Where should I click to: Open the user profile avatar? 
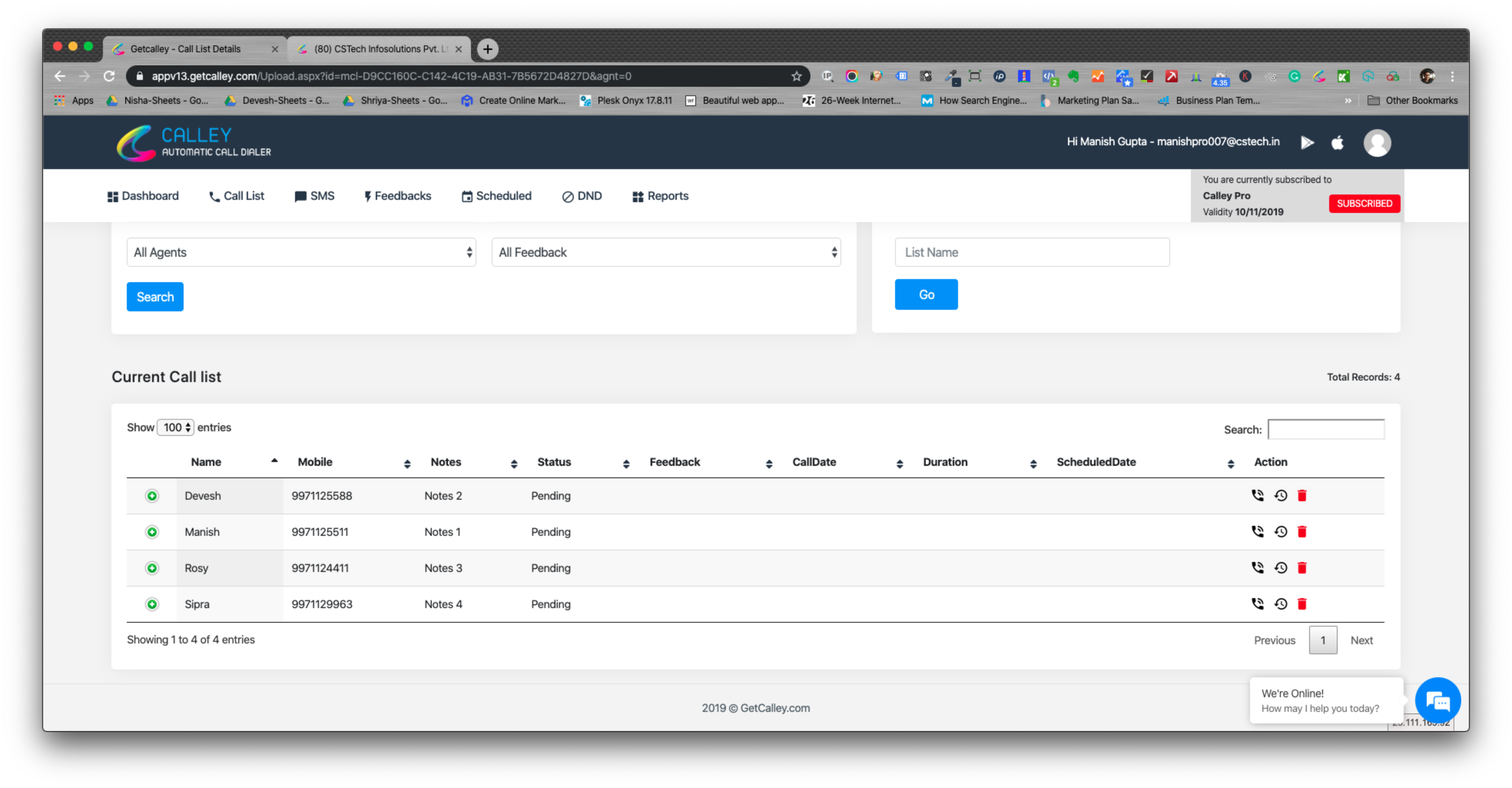click(1377, 143)
